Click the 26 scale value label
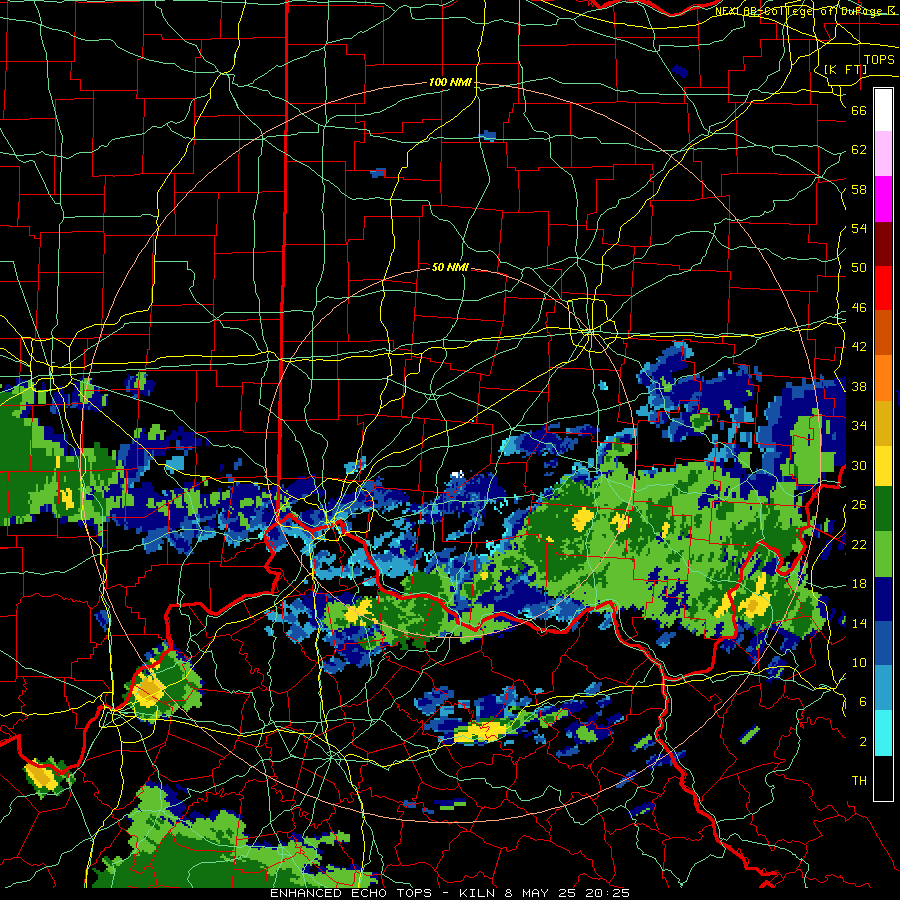The height and width of the screenshot is (900, 900). (859, 505)
